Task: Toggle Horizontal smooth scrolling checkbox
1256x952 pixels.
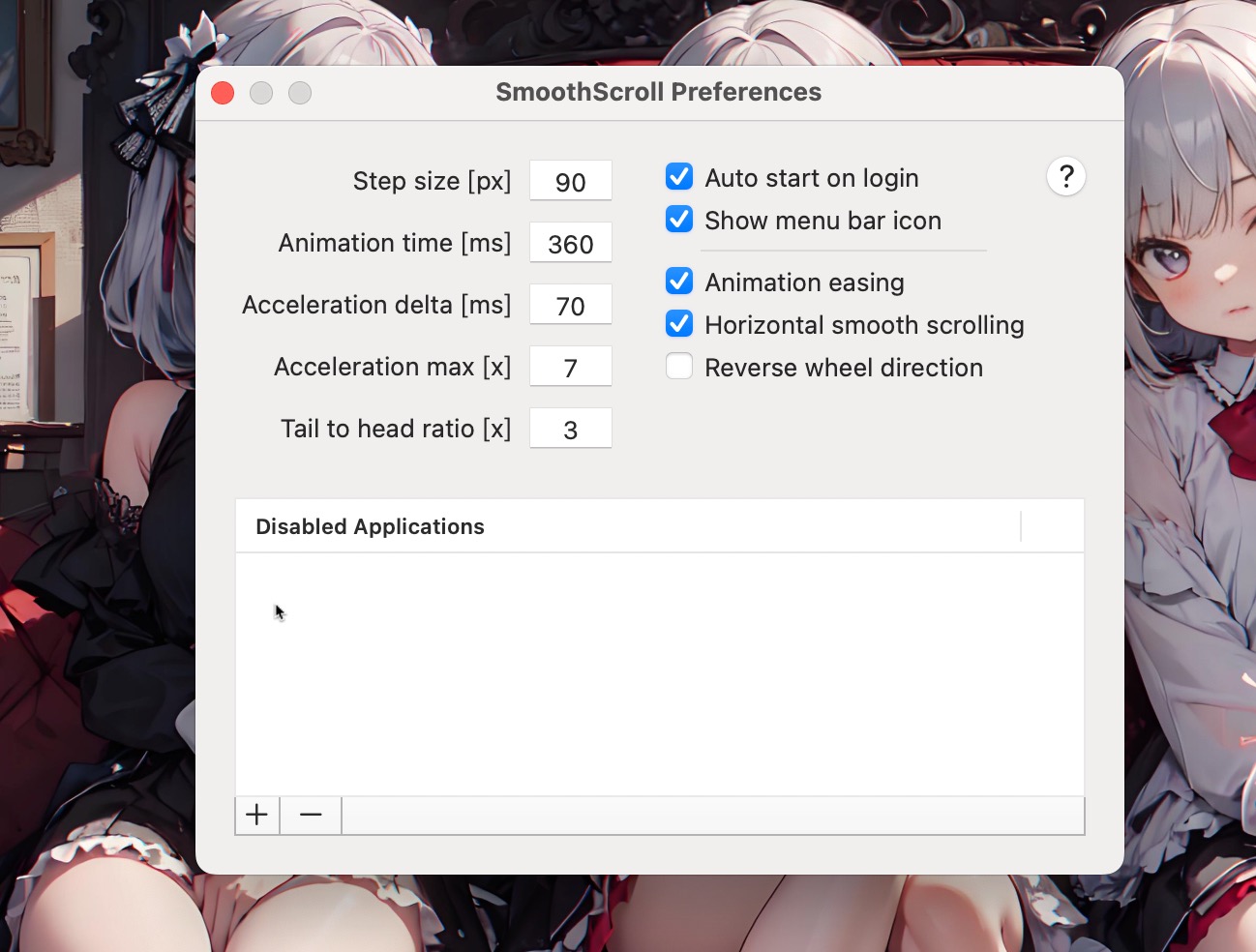Action: tap(679, 324)
